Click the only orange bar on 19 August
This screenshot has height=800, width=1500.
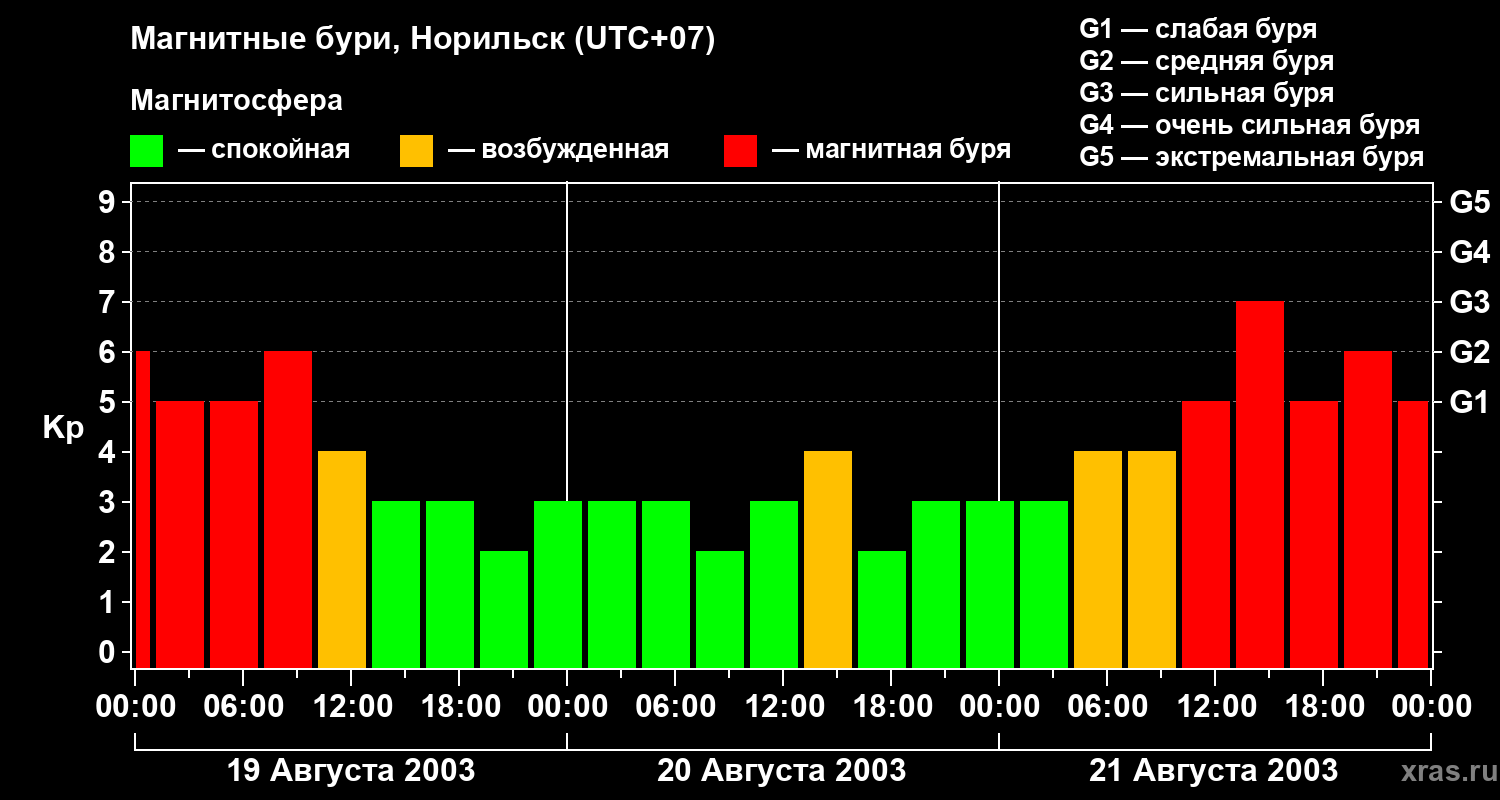point(342,559)
